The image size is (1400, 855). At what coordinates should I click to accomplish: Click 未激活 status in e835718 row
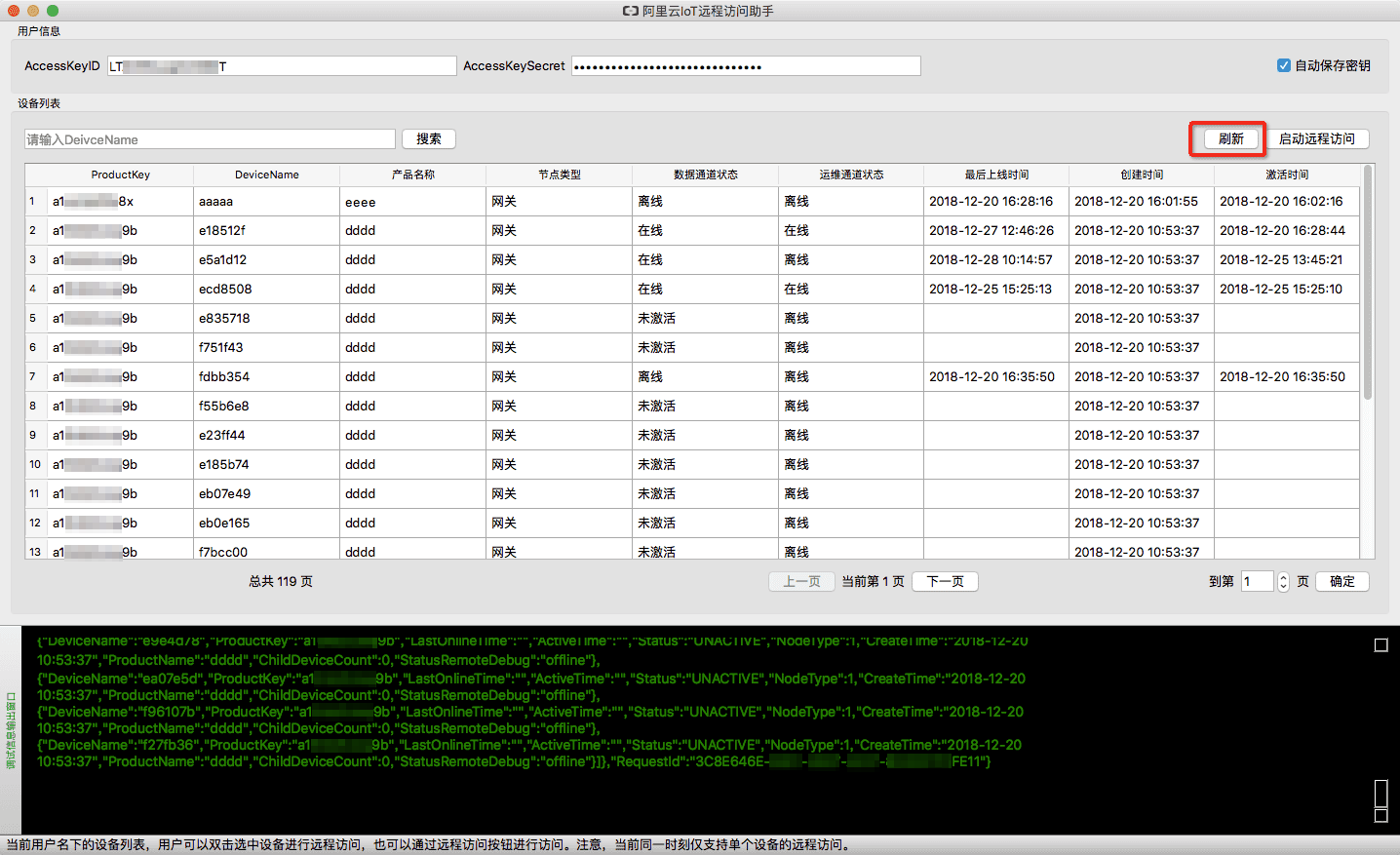706,318
